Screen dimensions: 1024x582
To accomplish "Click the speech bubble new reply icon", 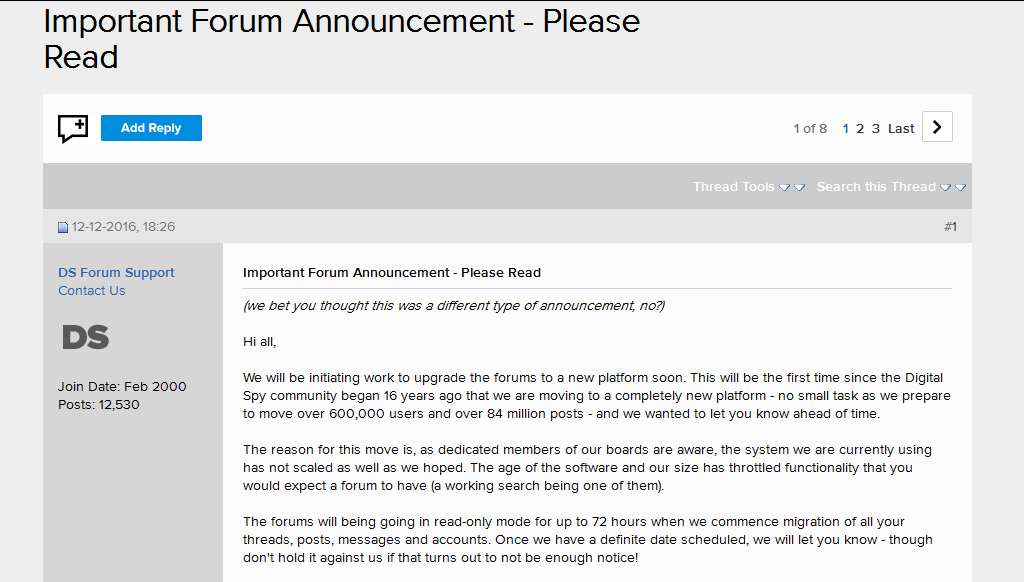I will 72,129.
